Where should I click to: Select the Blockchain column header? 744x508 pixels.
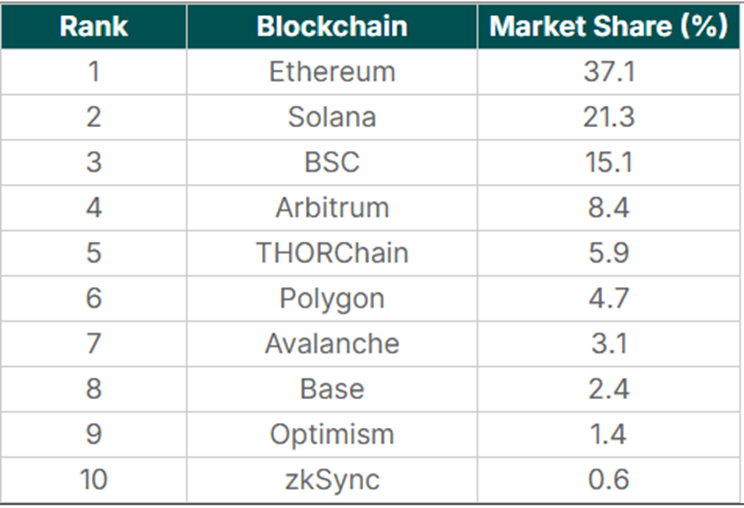[x=331, y=26]
